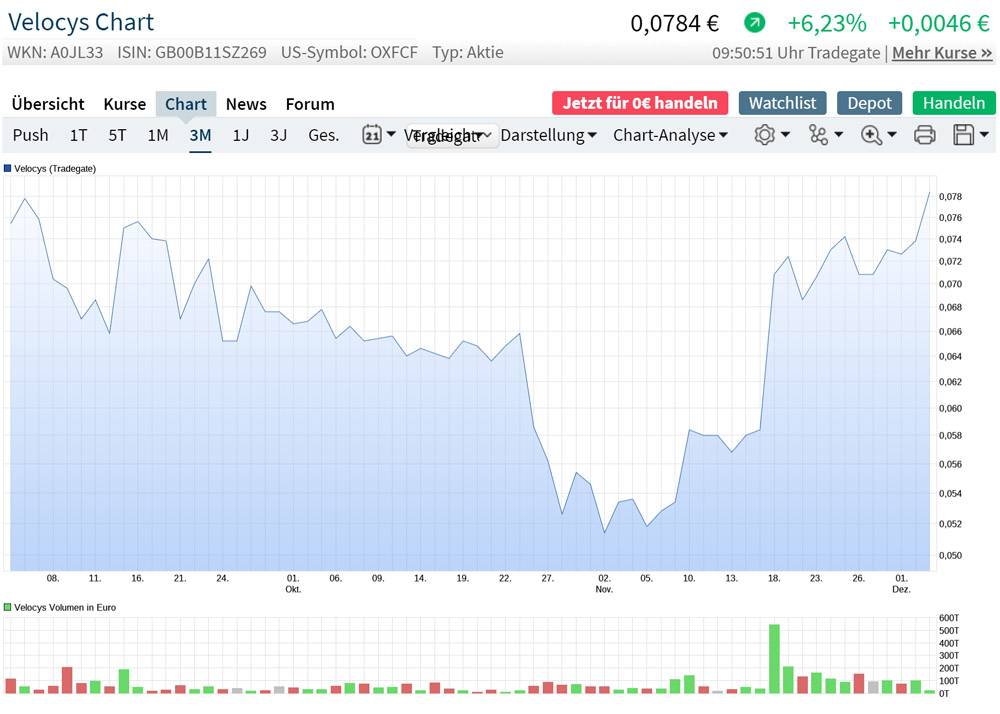Add to Watchlist button
The image size is (1000, 714).
[783, 103]
